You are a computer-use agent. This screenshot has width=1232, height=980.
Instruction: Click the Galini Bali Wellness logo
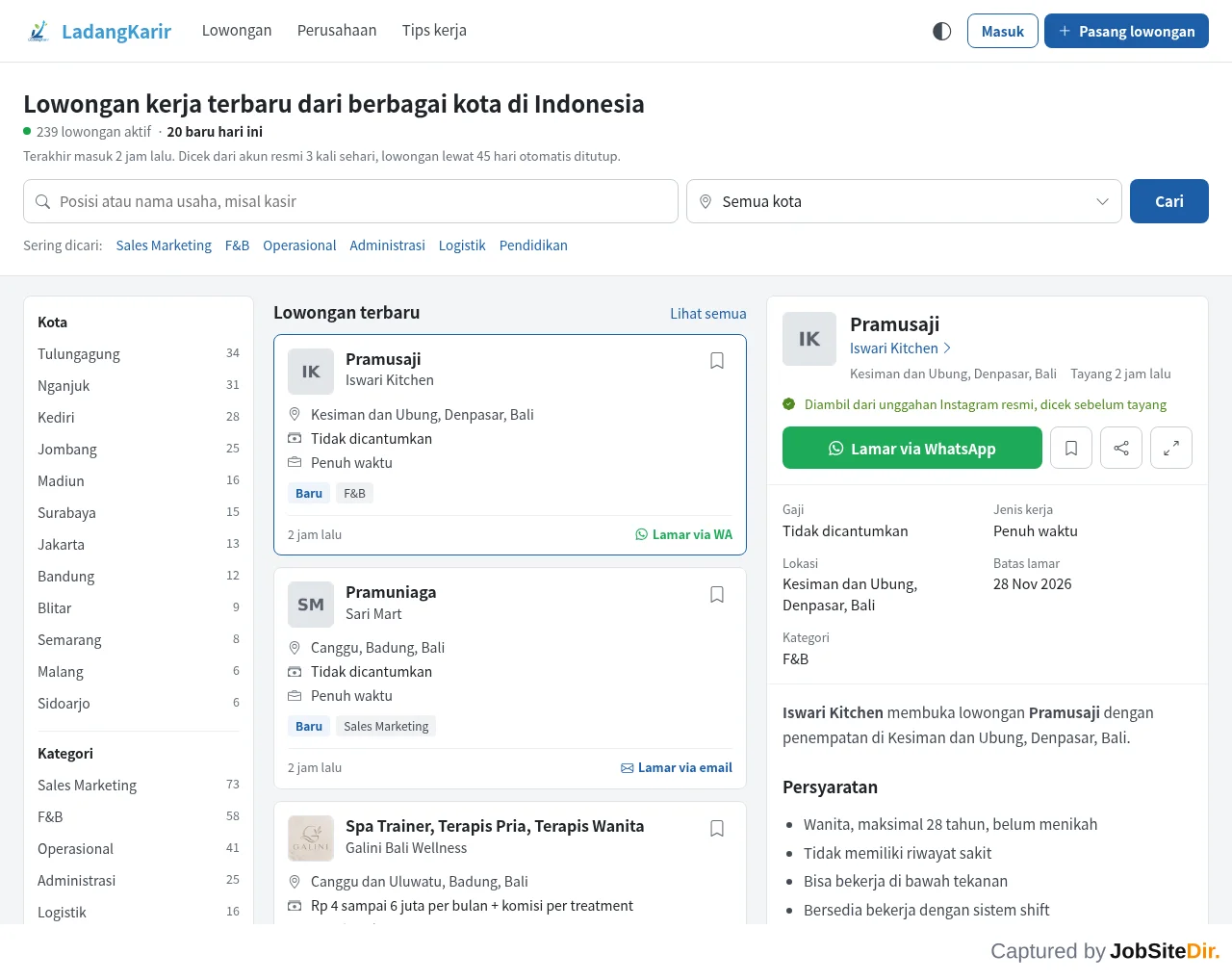coord(311,838)
